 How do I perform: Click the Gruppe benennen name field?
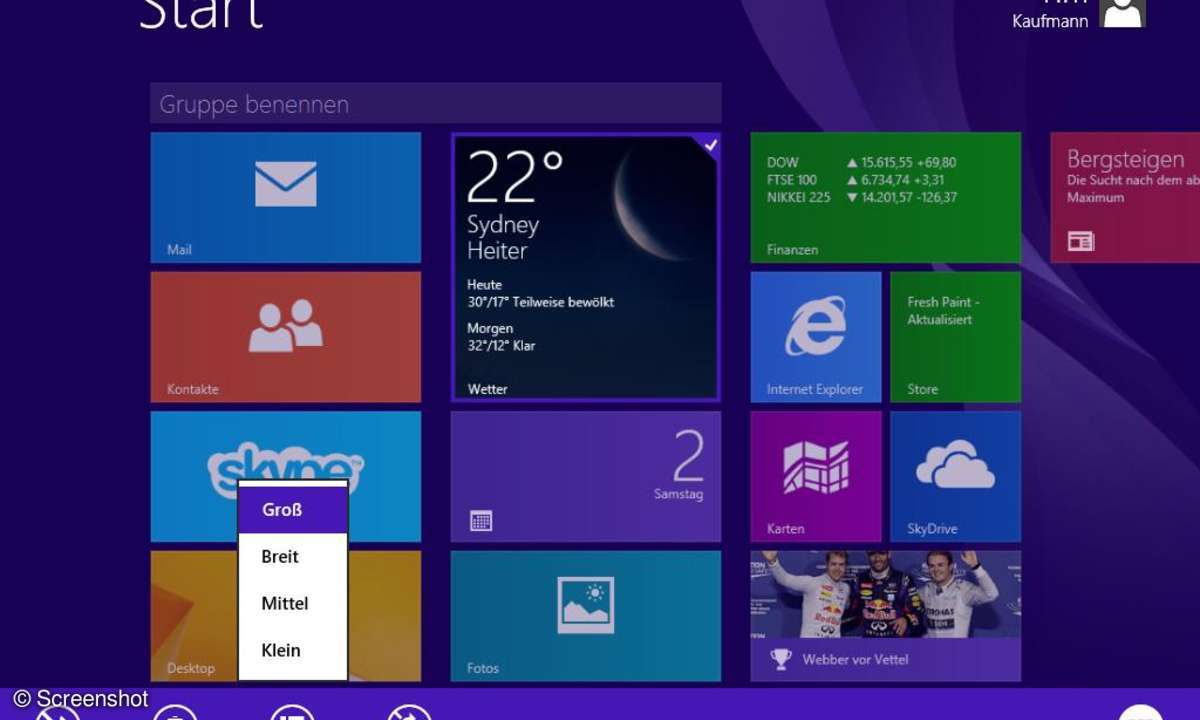click(x=436, y=103)
